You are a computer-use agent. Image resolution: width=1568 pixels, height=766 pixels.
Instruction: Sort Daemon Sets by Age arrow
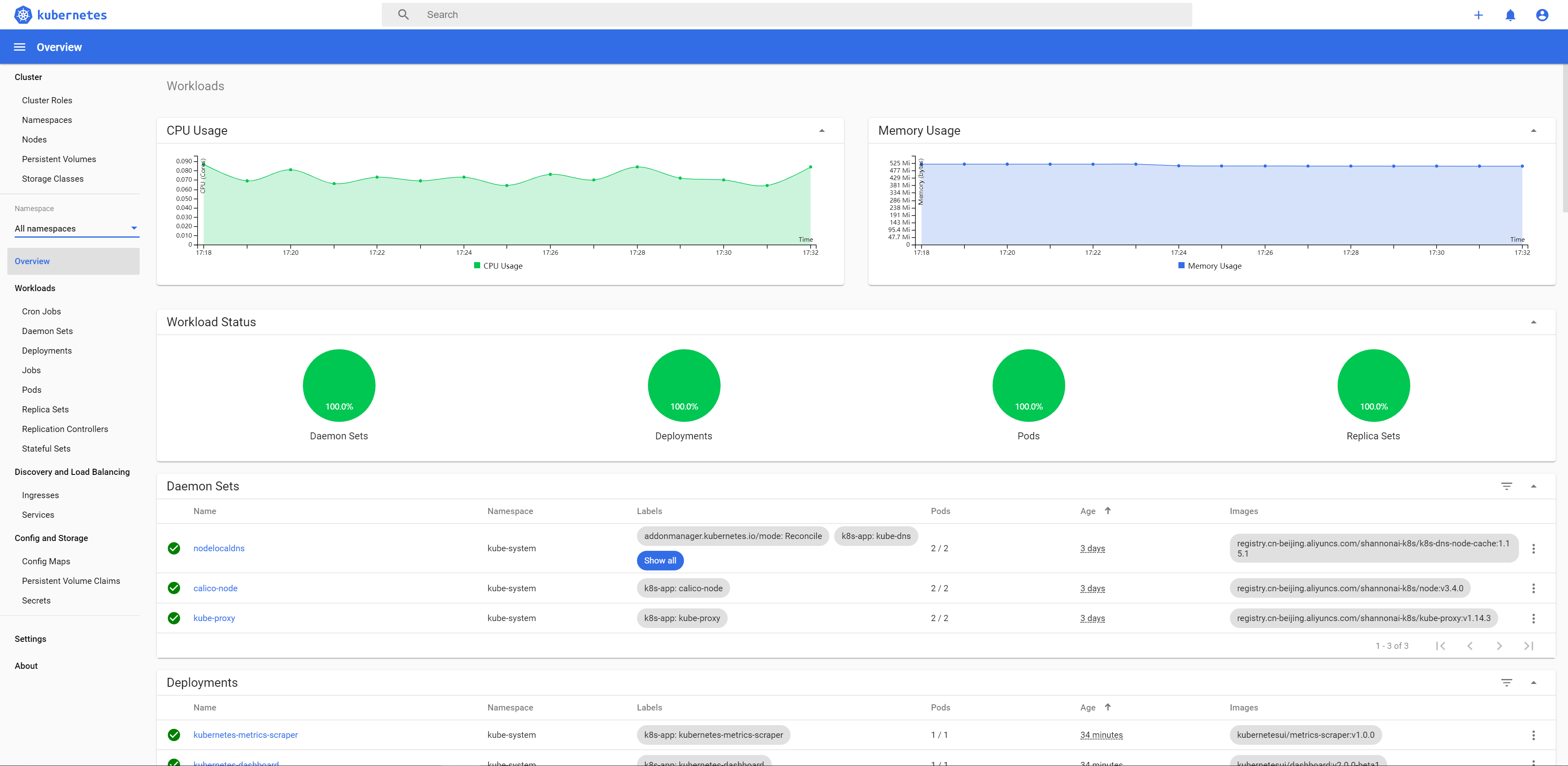pyautogui.click(x=1107, y=511)
